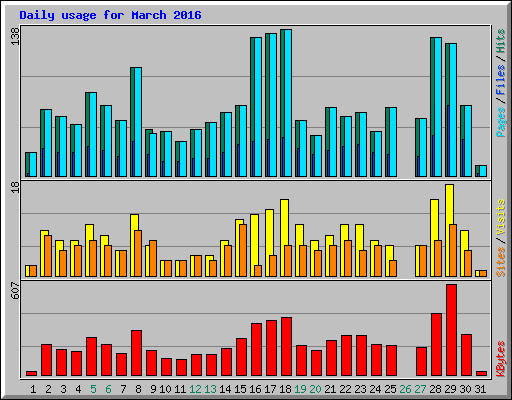This screenshot has height=400, width=512.
Task: Click the day '21' label on the x-axis
Action: (x=330, y=389)
